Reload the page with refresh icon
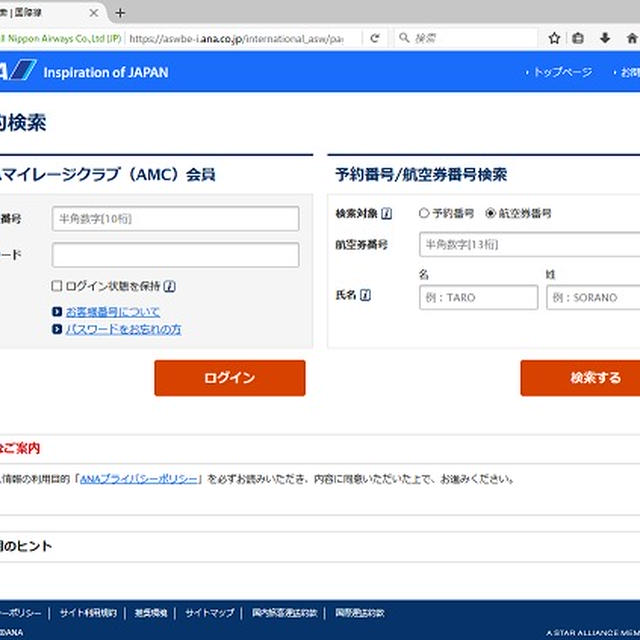 375,38
